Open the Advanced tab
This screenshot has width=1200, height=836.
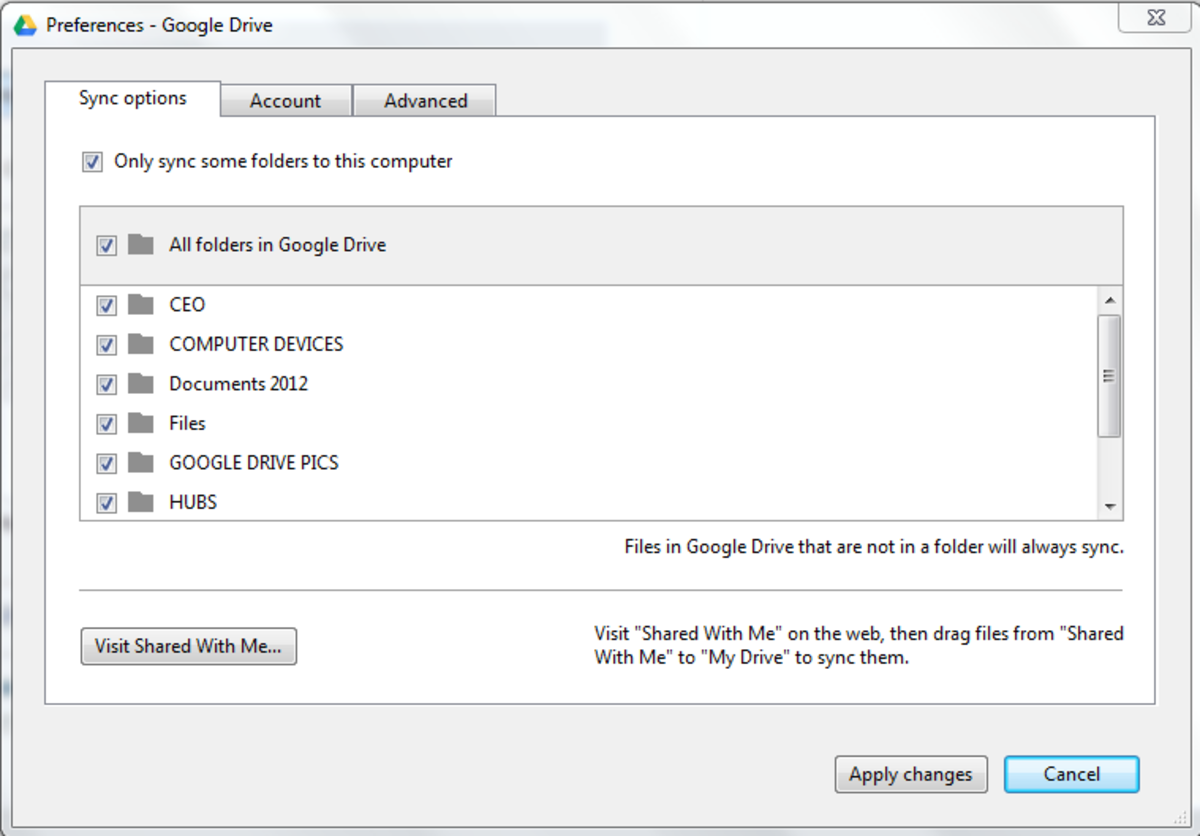click(425, 100)
